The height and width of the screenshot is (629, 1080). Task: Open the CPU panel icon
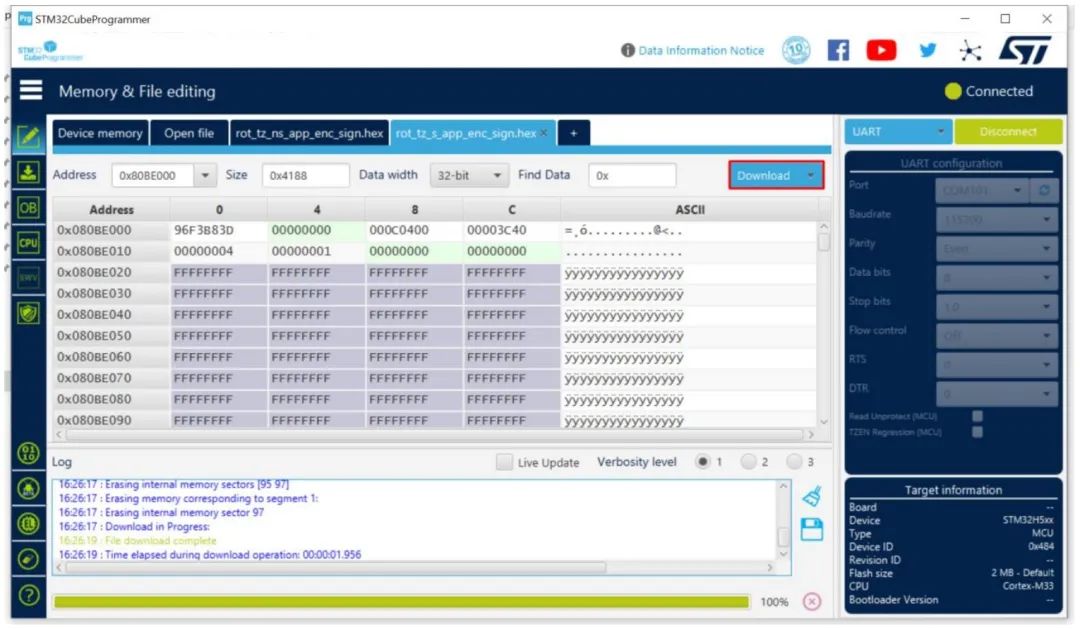coord(28,243)
